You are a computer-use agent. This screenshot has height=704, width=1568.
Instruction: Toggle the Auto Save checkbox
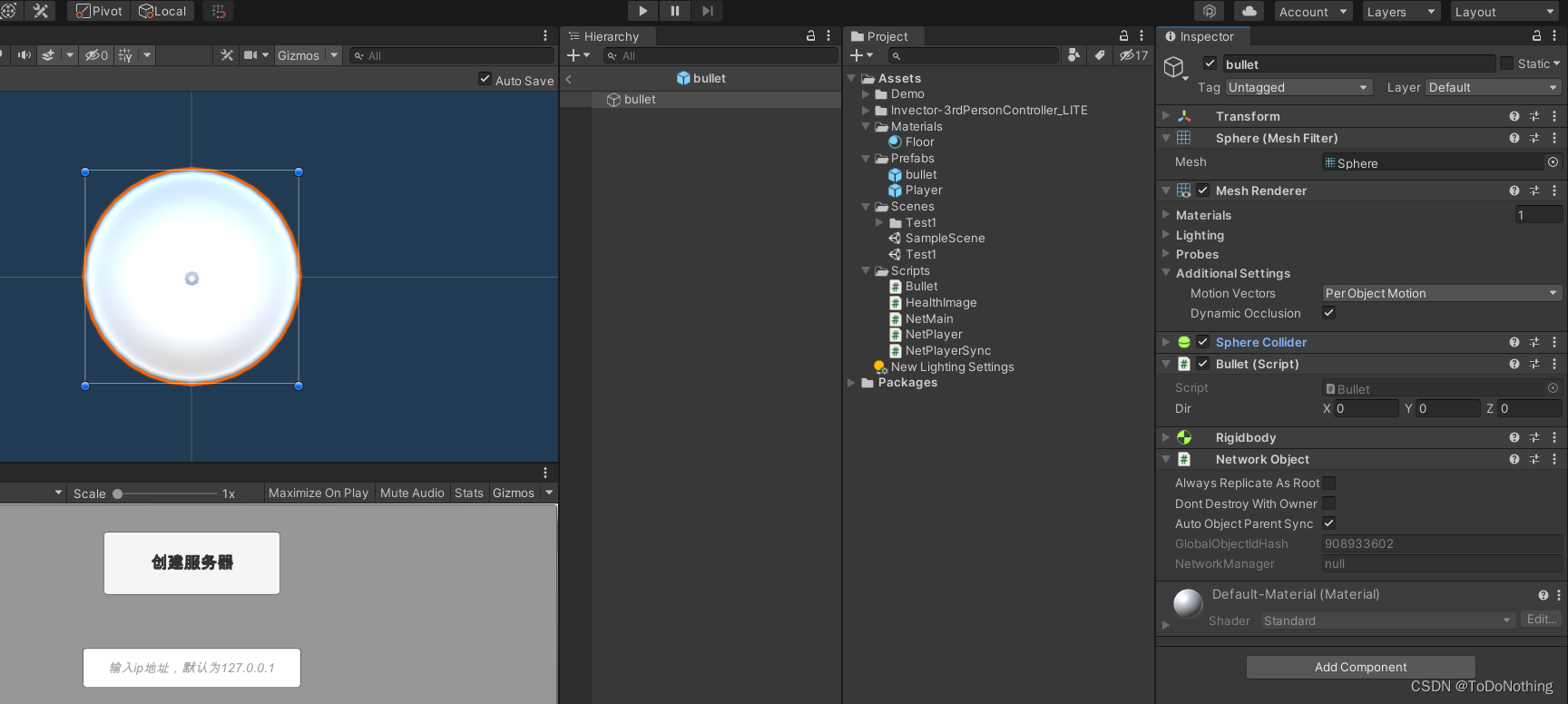485,79
